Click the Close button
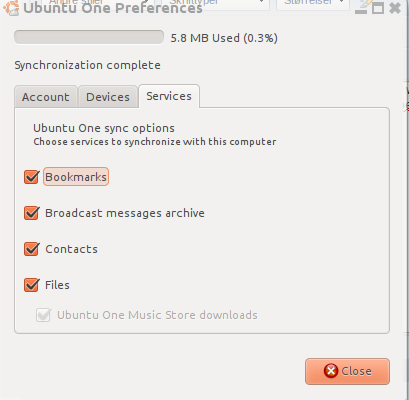The image size is (409, 400). 347,371
